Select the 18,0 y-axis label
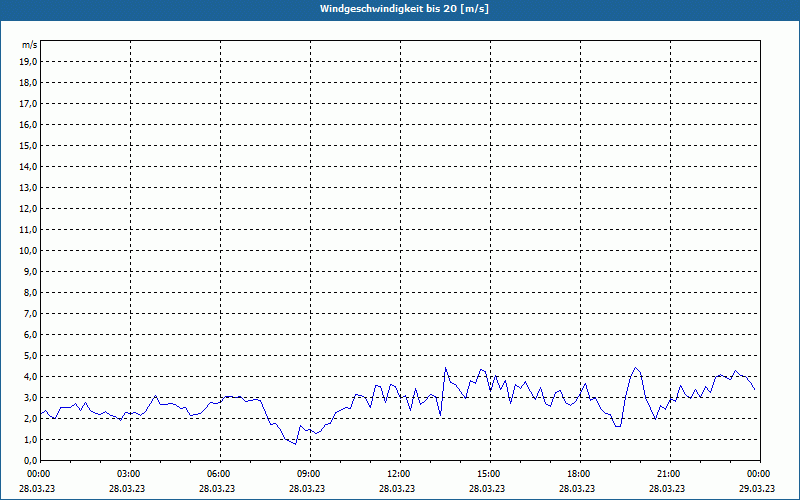 tap(28, 83)
